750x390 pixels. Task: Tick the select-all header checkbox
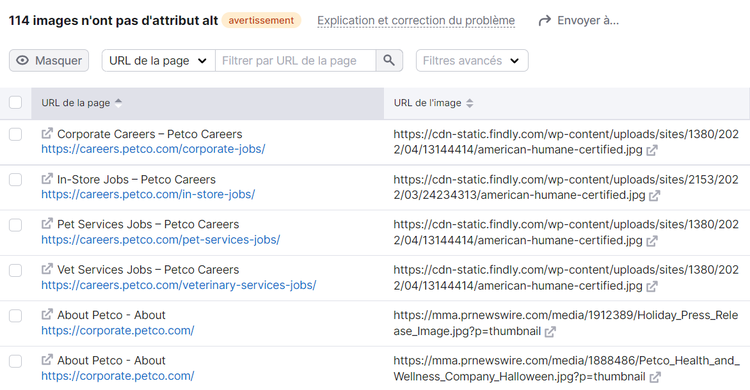15,102
